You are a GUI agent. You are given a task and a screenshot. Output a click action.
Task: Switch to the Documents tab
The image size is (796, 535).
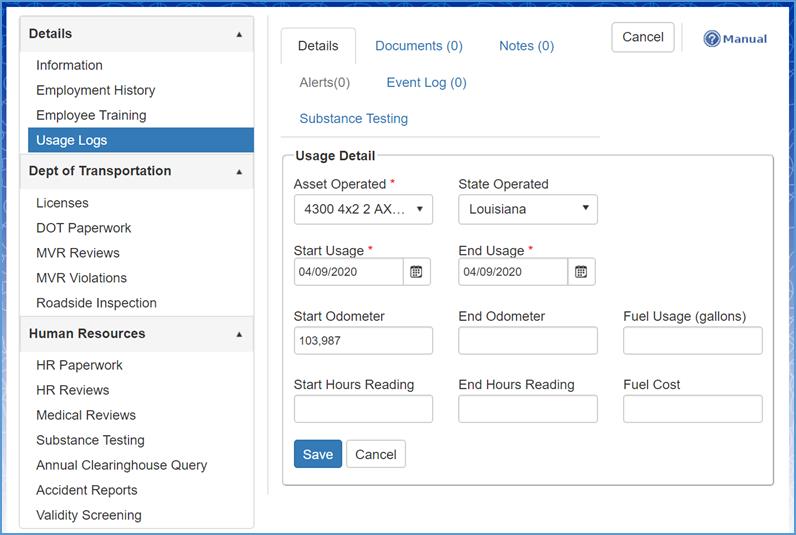(418, 46)
